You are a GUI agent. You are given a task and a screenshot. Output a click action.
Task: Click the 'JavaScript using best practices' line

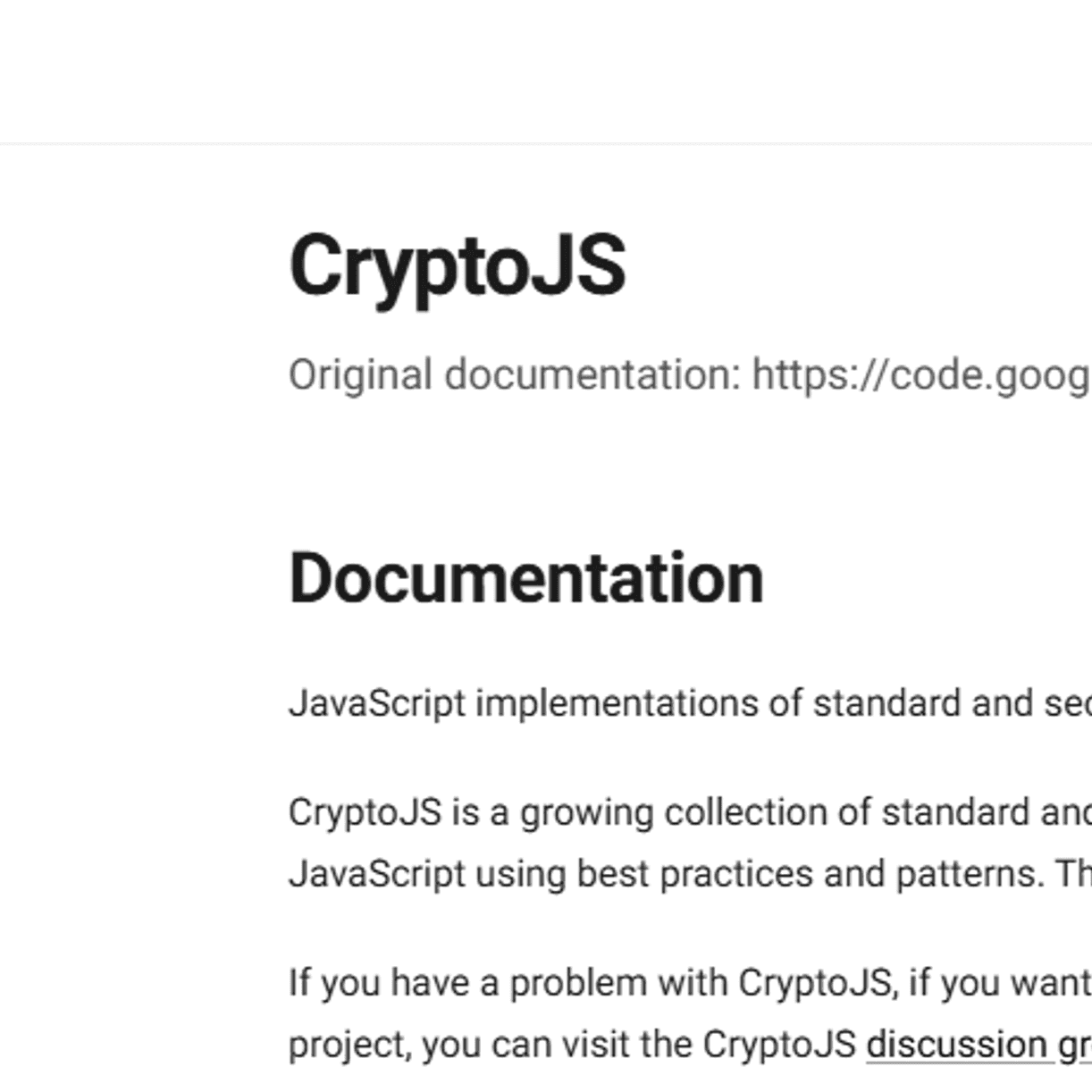point(690,874)
